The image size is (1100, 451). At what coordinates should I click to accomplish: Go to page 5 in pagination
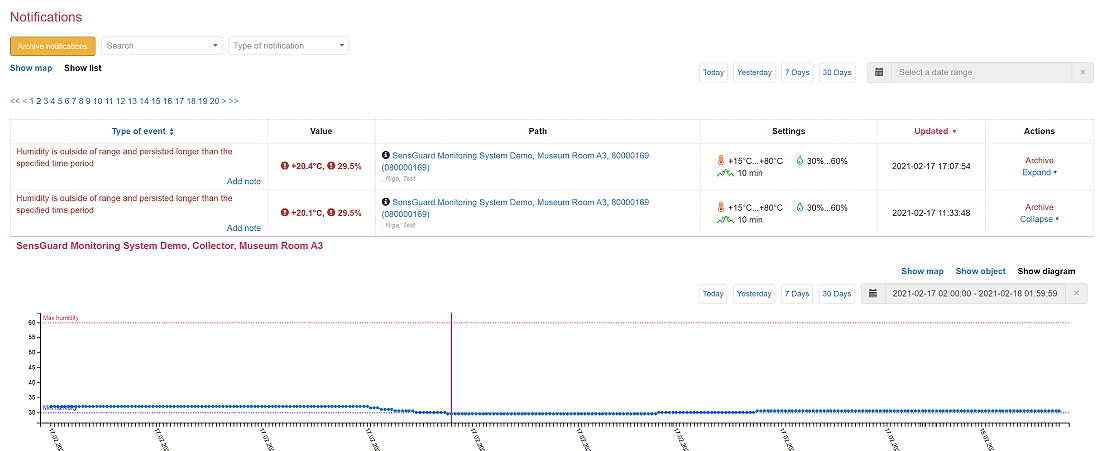[61, 101]
